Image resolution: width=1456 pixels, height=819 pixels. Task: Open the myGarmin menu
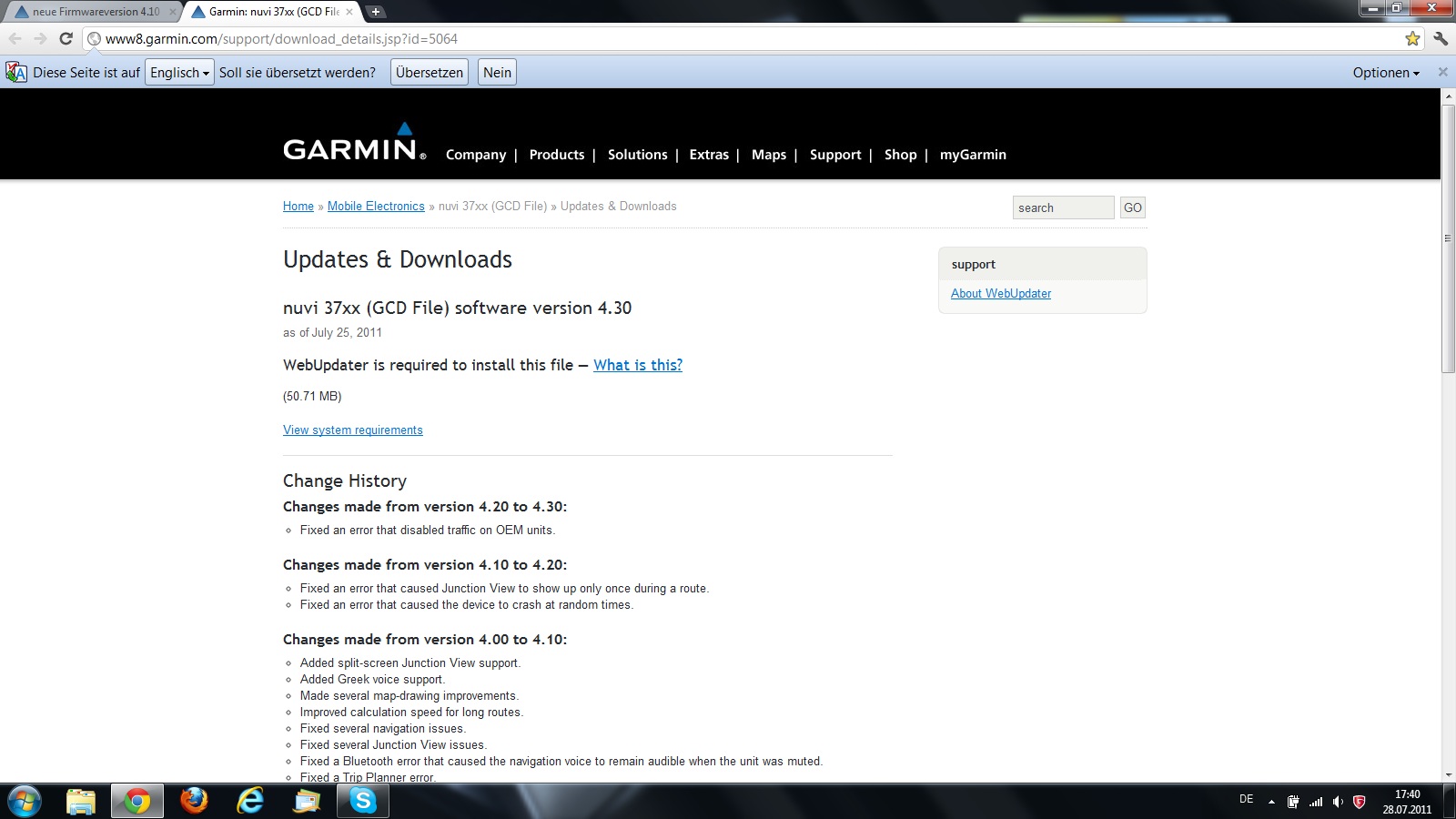[x=973, y=155]
